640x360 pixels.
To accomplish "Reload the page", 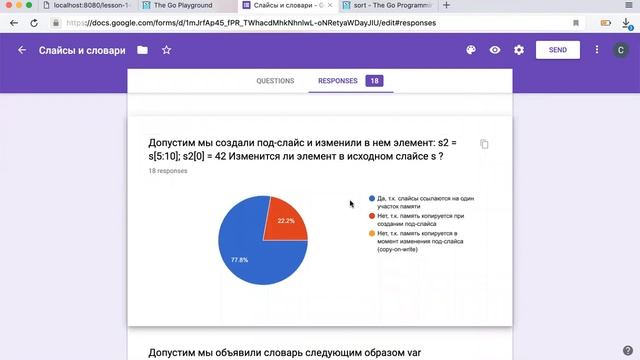I will click(x=34, y=23).
